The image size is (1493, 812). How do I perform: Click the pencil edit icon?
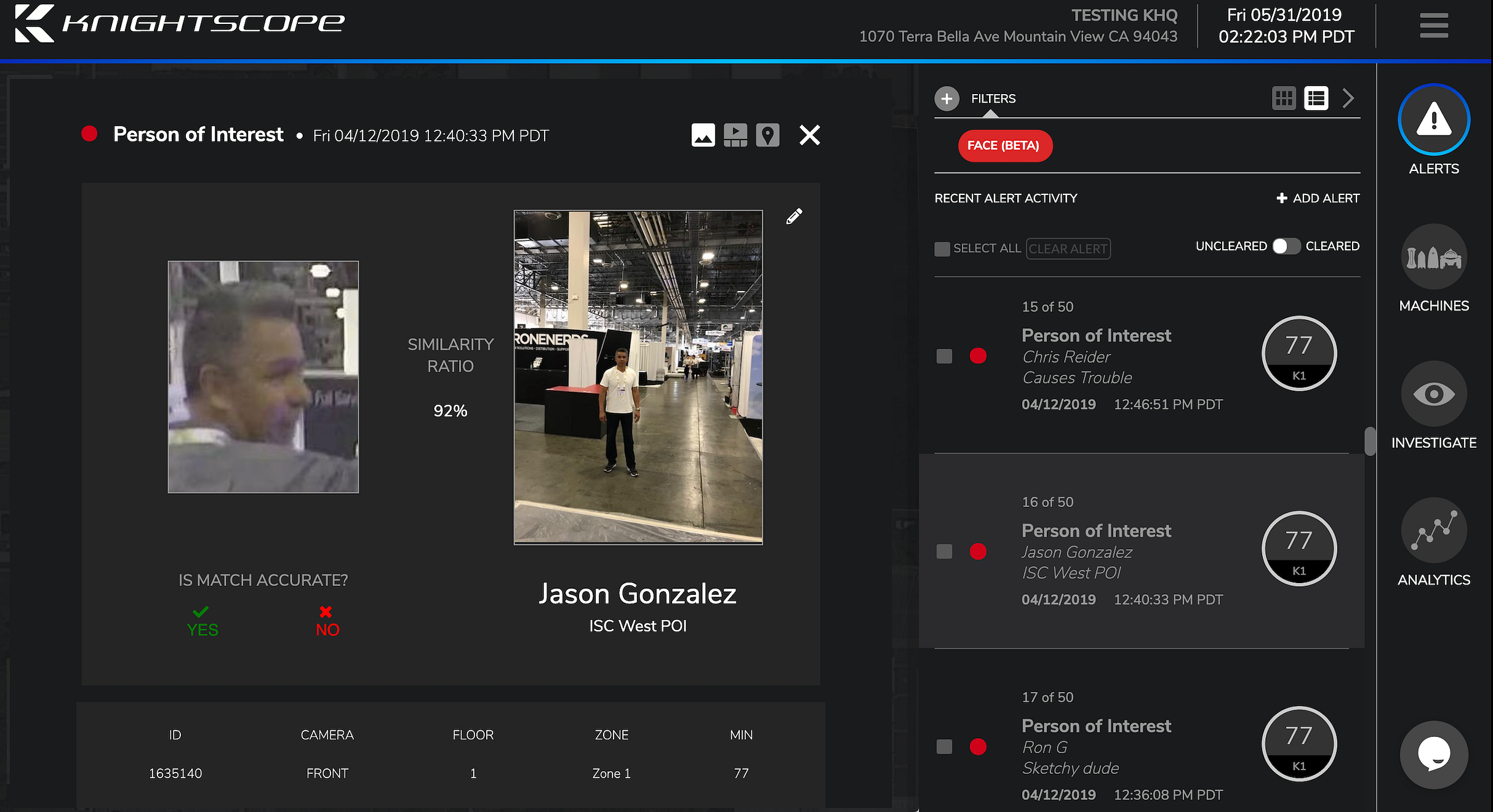pos(794,217)
